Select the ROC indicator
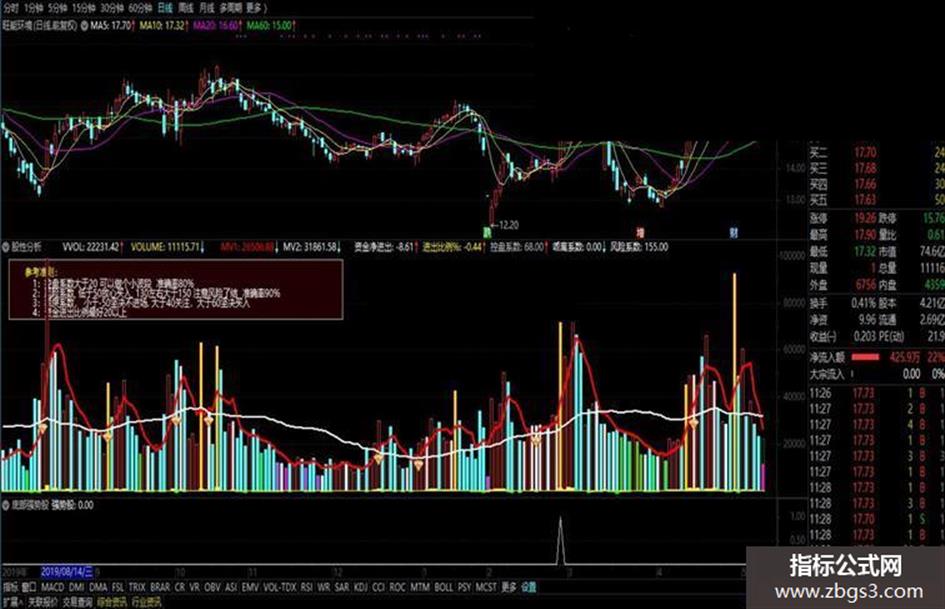Viewport: 945px width, 609px height. point(397,586)
